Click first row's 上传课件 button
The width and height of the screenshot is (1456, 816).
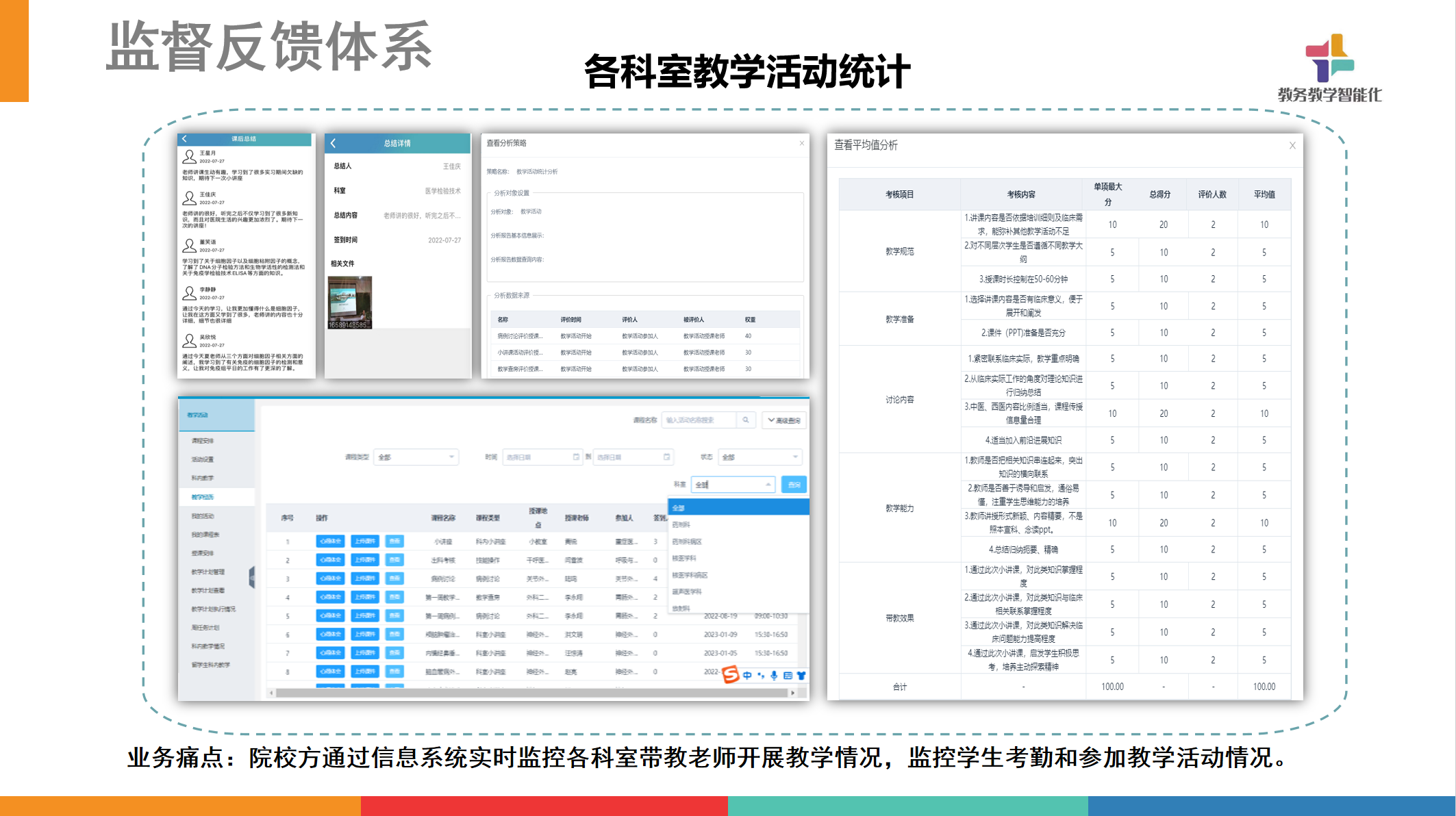[364, 541]
